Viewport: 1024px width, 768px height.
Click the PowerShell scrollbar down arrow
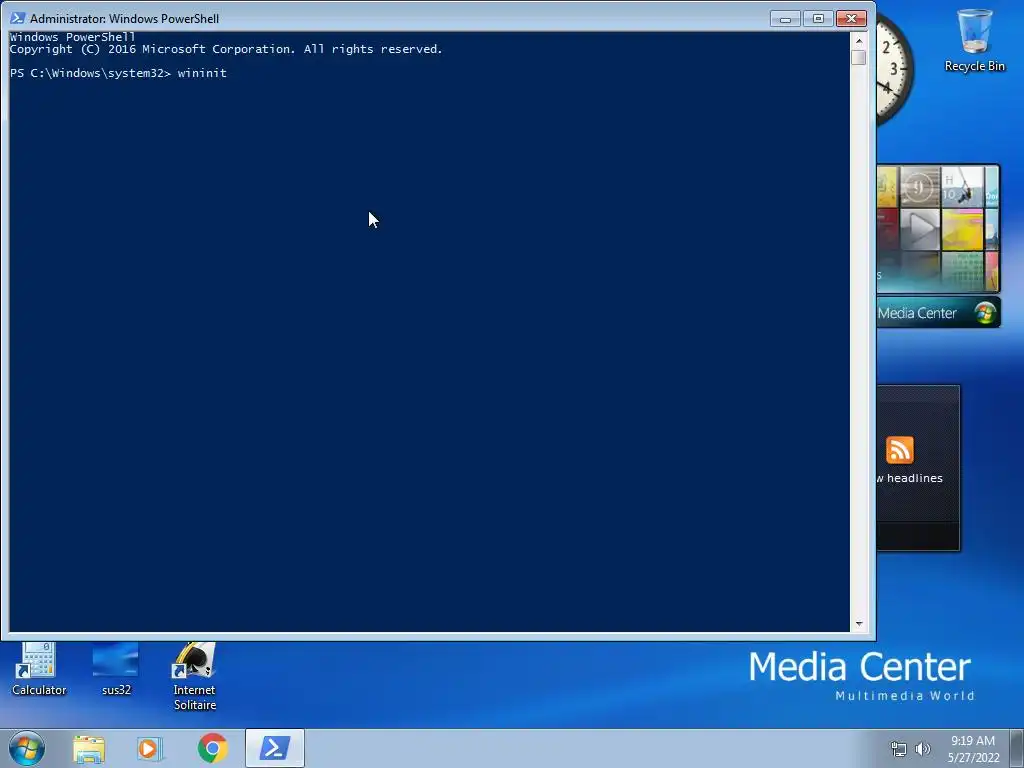coord(859,624)
